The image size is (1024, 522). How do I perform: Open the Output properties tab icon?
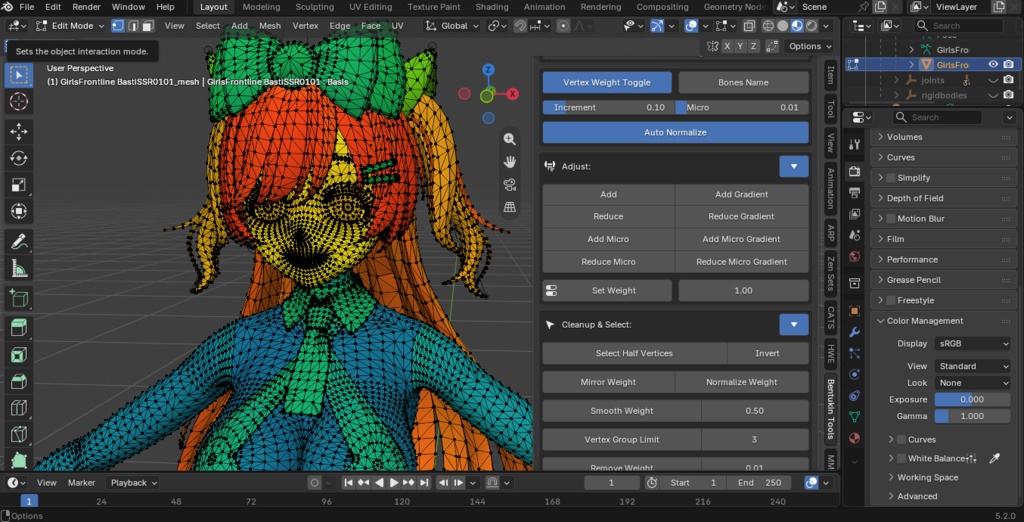tap(854, 193)
